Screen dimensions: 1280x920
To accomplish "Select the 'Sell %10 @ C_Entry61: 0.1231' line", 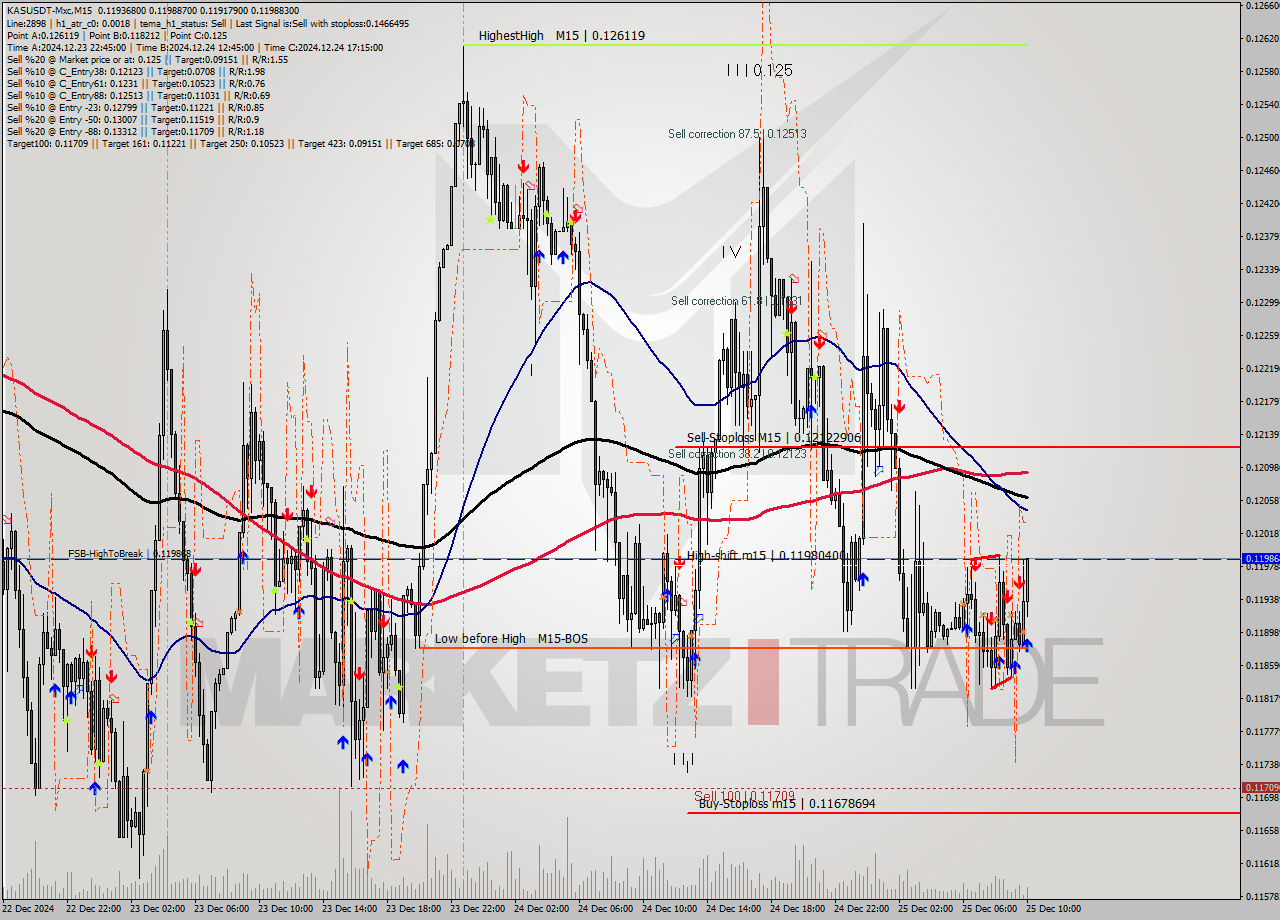I will tap(135, 83).
